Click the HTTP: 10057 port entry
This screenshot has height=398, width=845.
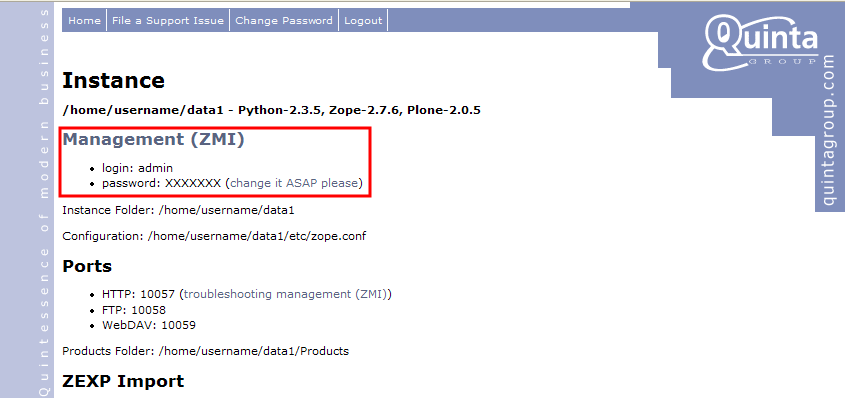pos(138,294)
